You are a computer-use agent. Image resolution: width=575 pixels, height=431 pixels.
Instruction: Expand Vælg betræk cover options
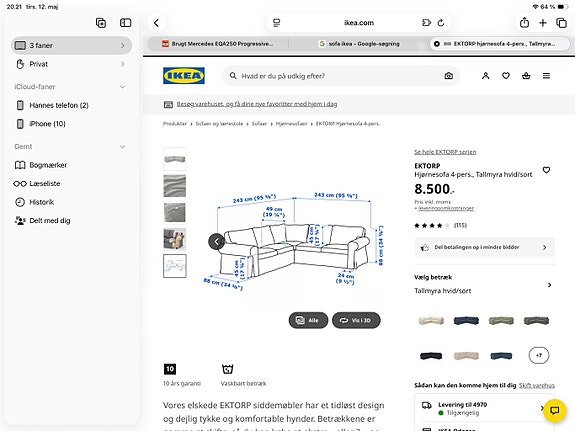pos(484,284)
